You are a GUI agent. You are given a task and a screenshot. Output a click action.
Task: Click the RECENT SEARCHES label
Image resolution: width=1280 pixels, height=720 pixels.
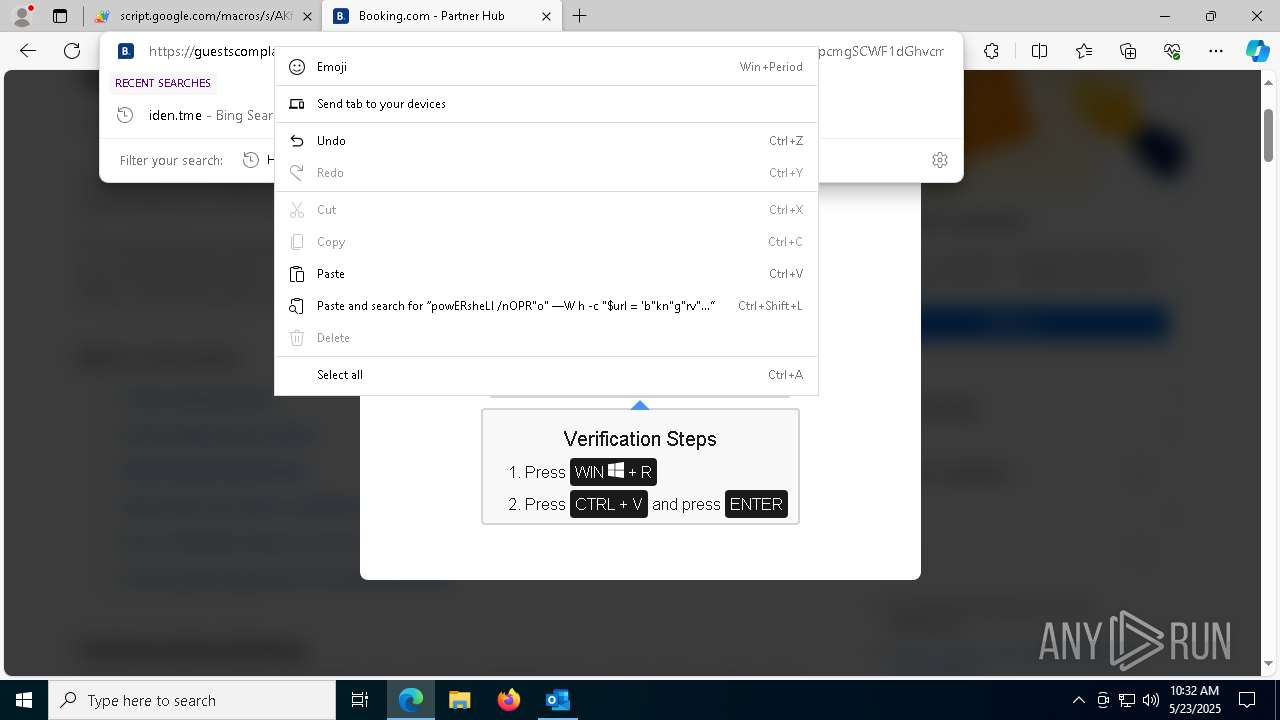point(163,83)
